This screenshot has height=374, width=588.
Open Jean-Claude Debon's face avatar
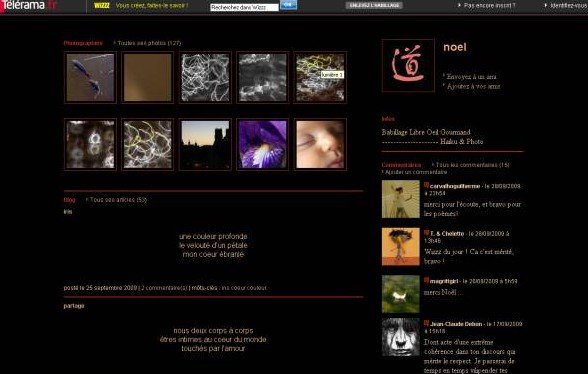(x=400, y=337)
